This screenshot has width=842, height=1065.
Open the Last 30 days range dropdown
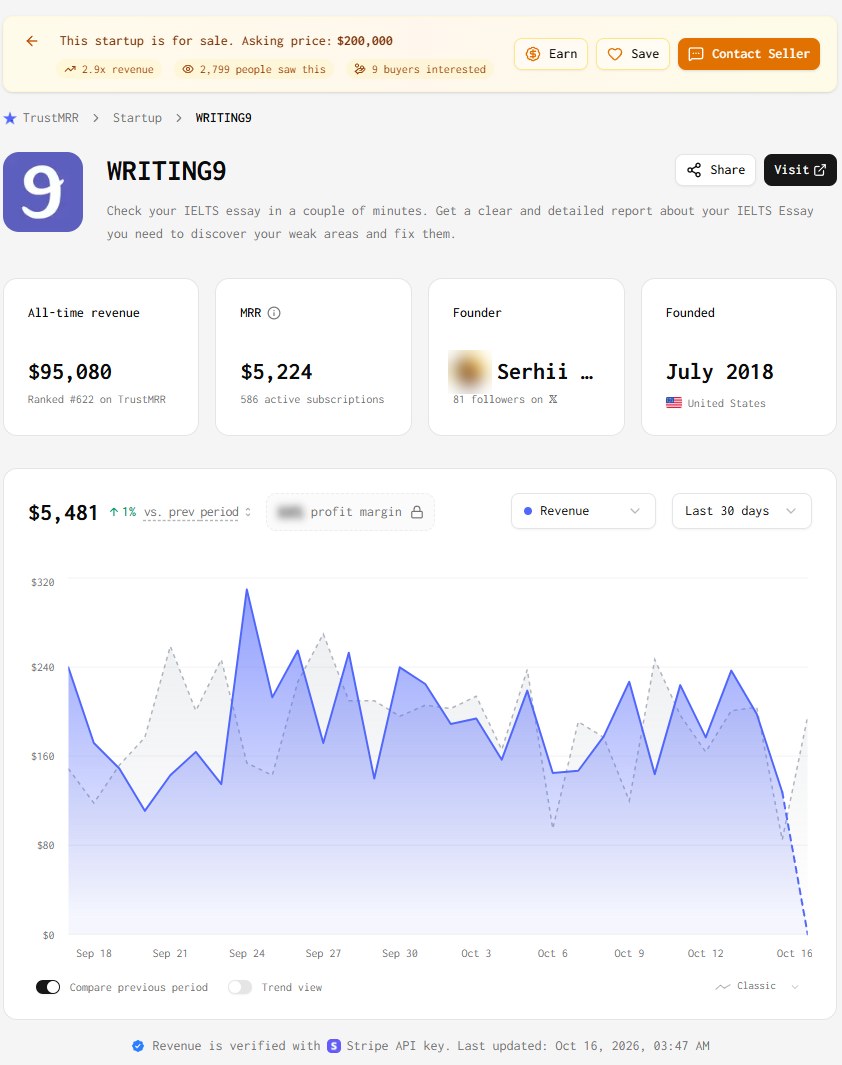click(742, 511)
